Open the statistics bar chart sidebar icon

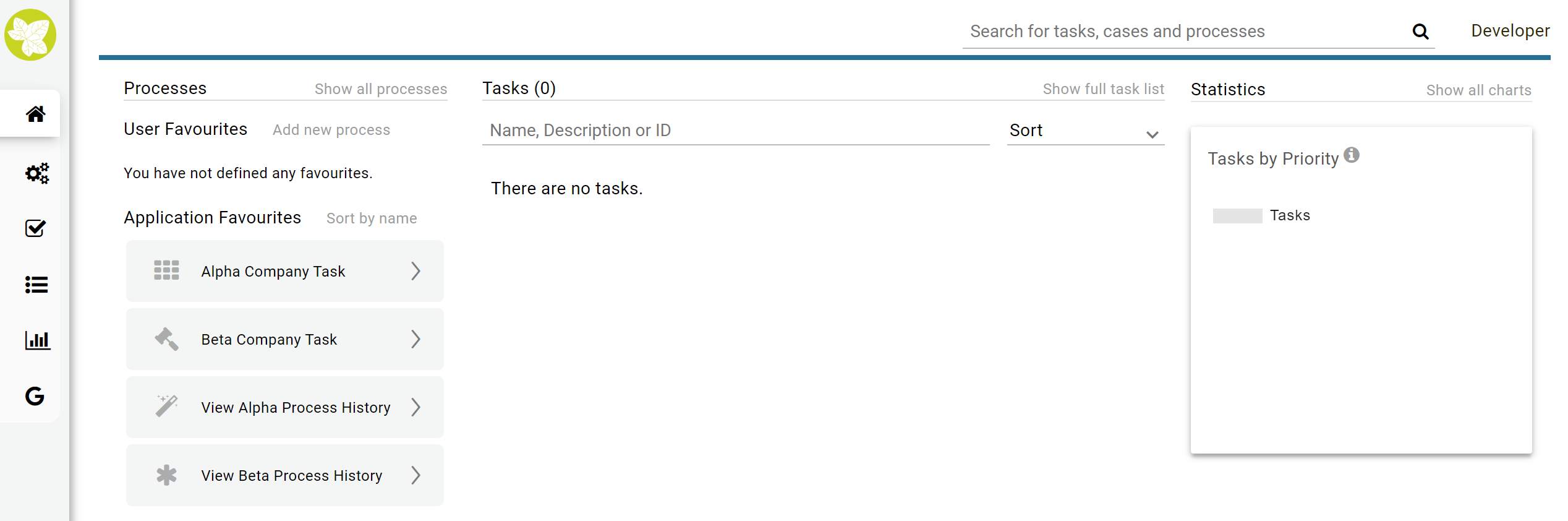click(37, 340)
